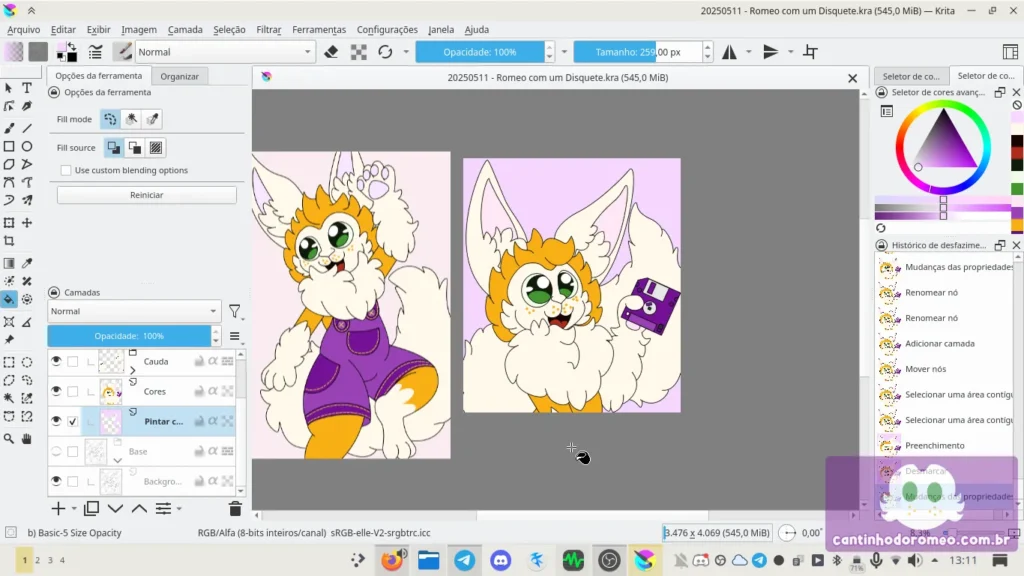
Task: Toggle vertical mirror tool
Action: [771, 52]
